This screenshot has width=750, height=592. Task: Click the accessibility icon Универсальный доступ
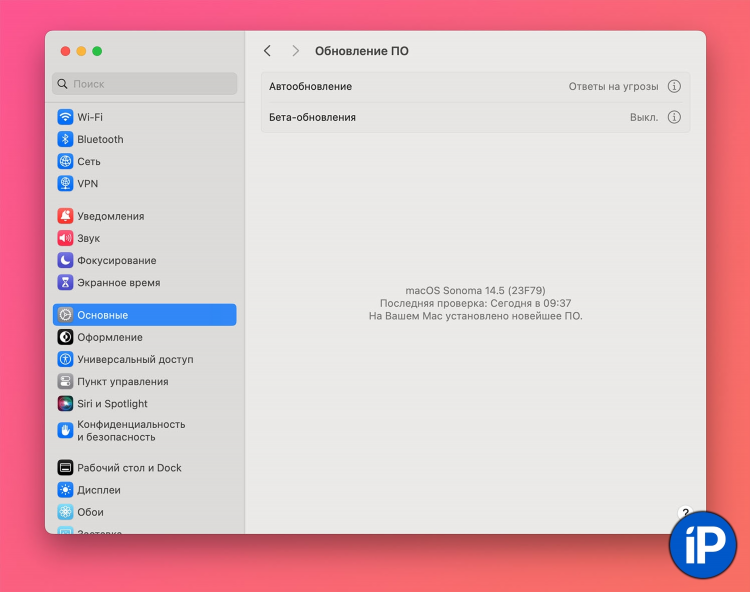pos(65,359)
